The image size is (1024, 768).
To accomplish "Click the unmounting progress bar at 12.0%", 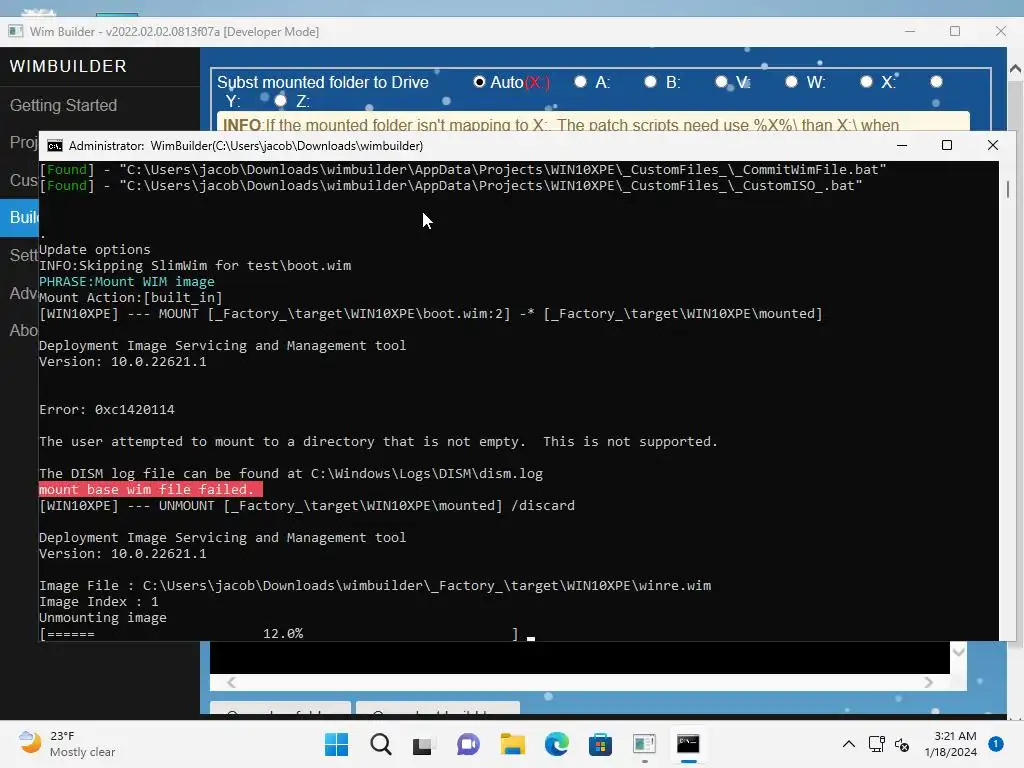I will 279,633.
